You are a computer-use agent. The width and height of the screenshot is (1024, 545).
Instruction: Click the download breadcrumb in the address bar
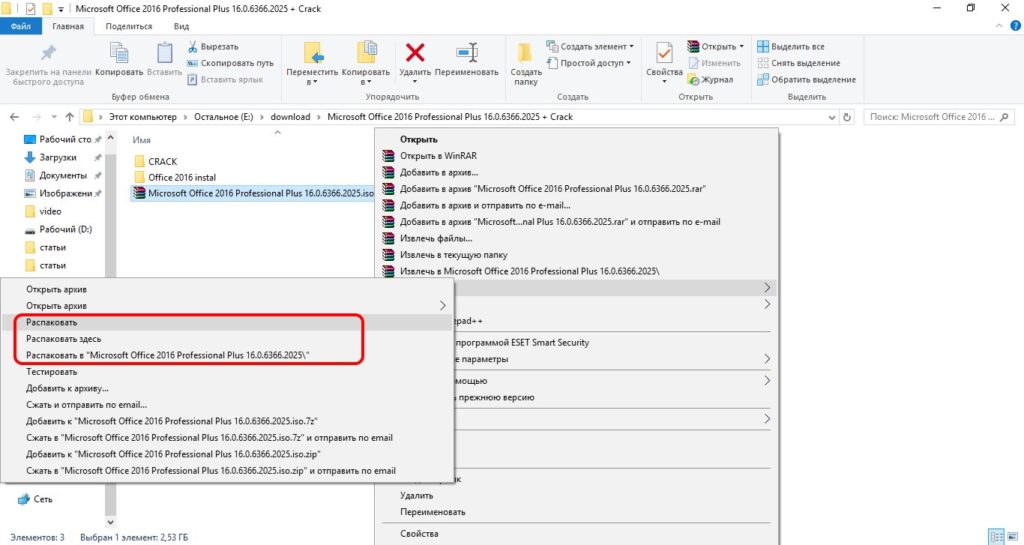pos(290,117)
